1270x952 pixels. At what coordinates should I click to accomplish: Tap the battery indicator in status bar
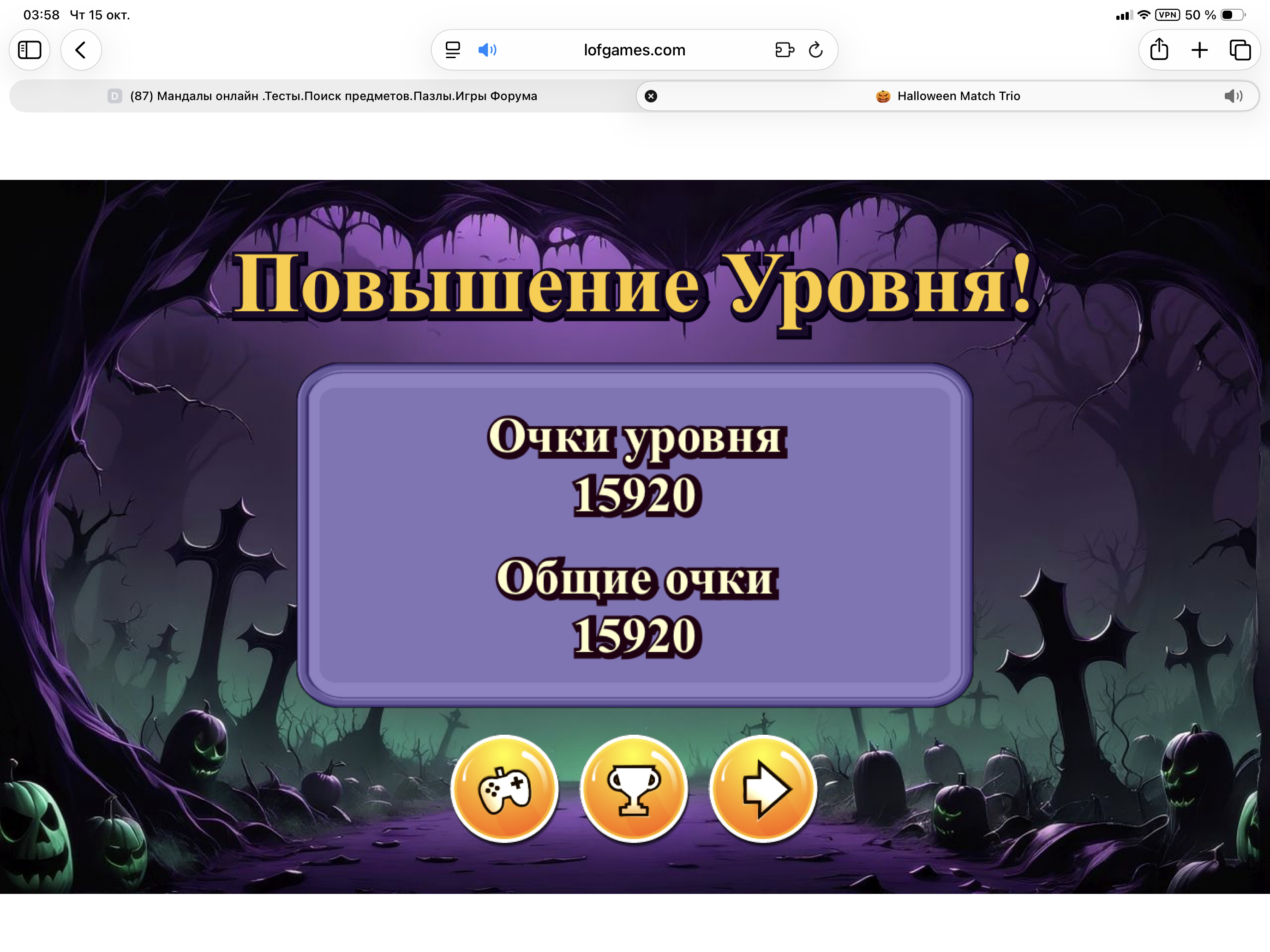pos(1233,15)
